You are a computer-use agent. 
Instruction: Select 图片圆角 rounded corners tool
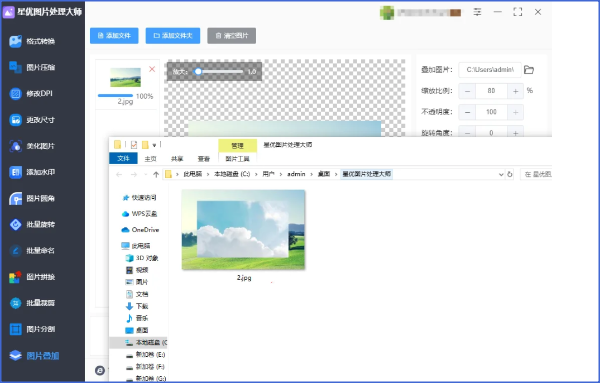33,198
